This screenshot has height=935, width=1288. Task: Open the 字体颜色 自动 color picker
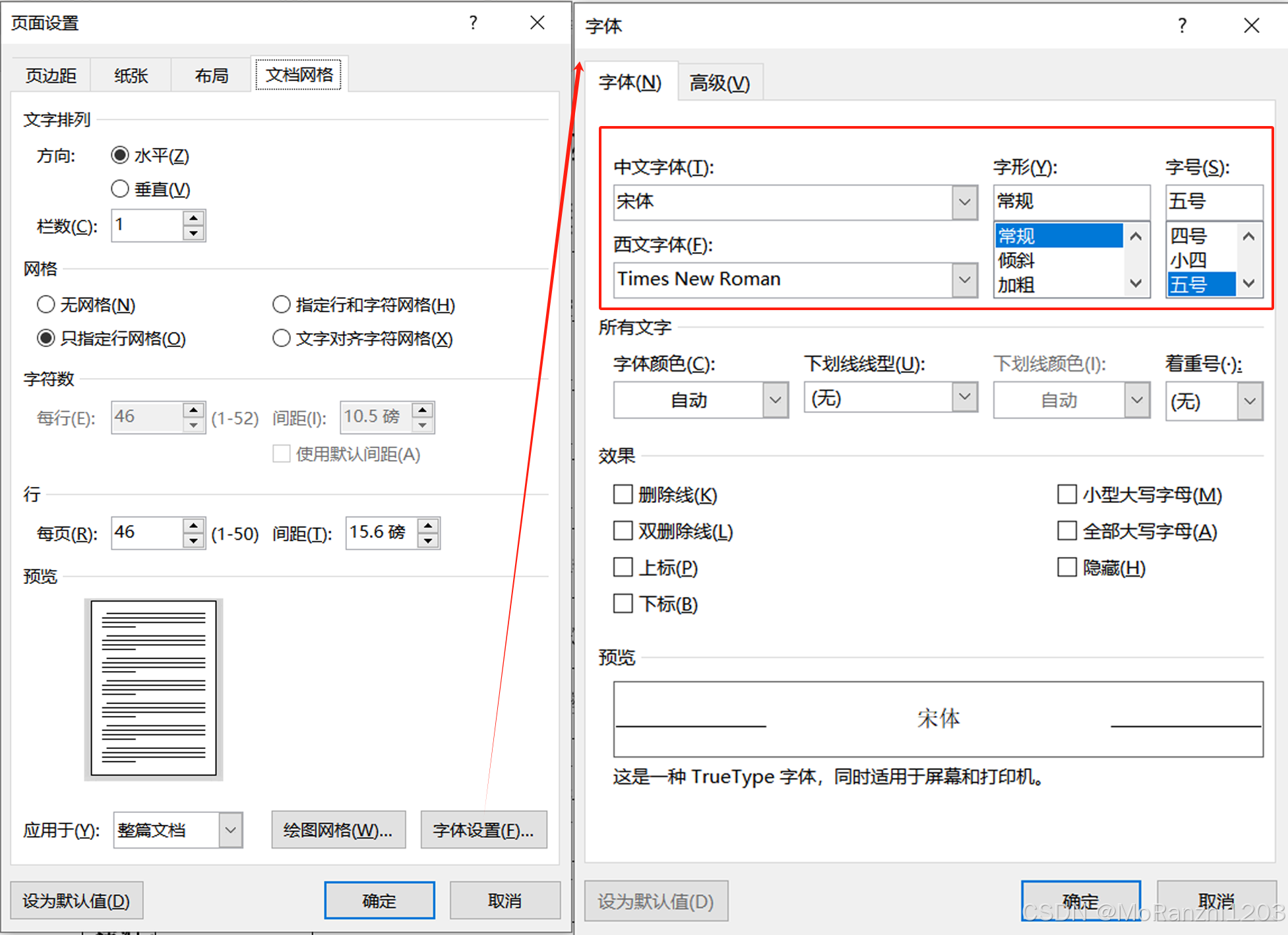(x=776, y=401)
